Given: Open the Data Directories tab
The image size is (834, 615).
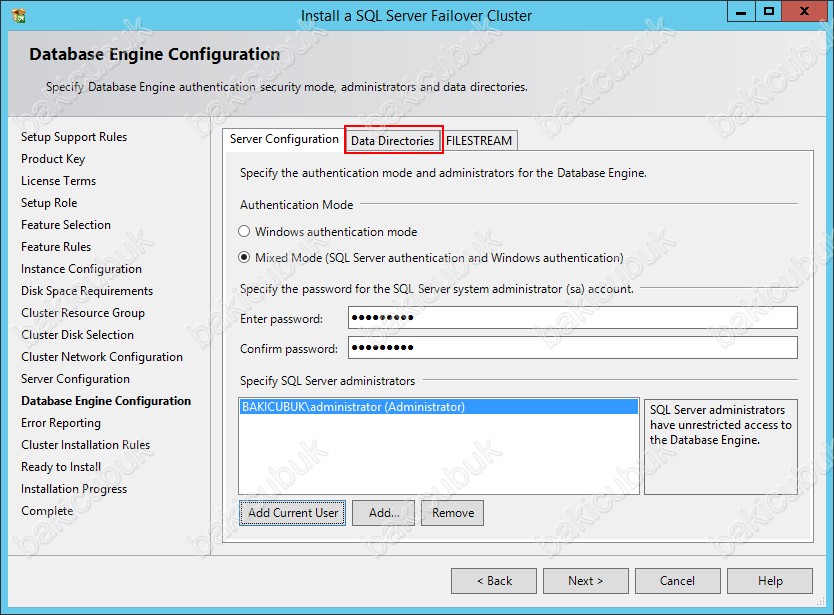Looking at the screenshot, I should (x=393, y=140).
